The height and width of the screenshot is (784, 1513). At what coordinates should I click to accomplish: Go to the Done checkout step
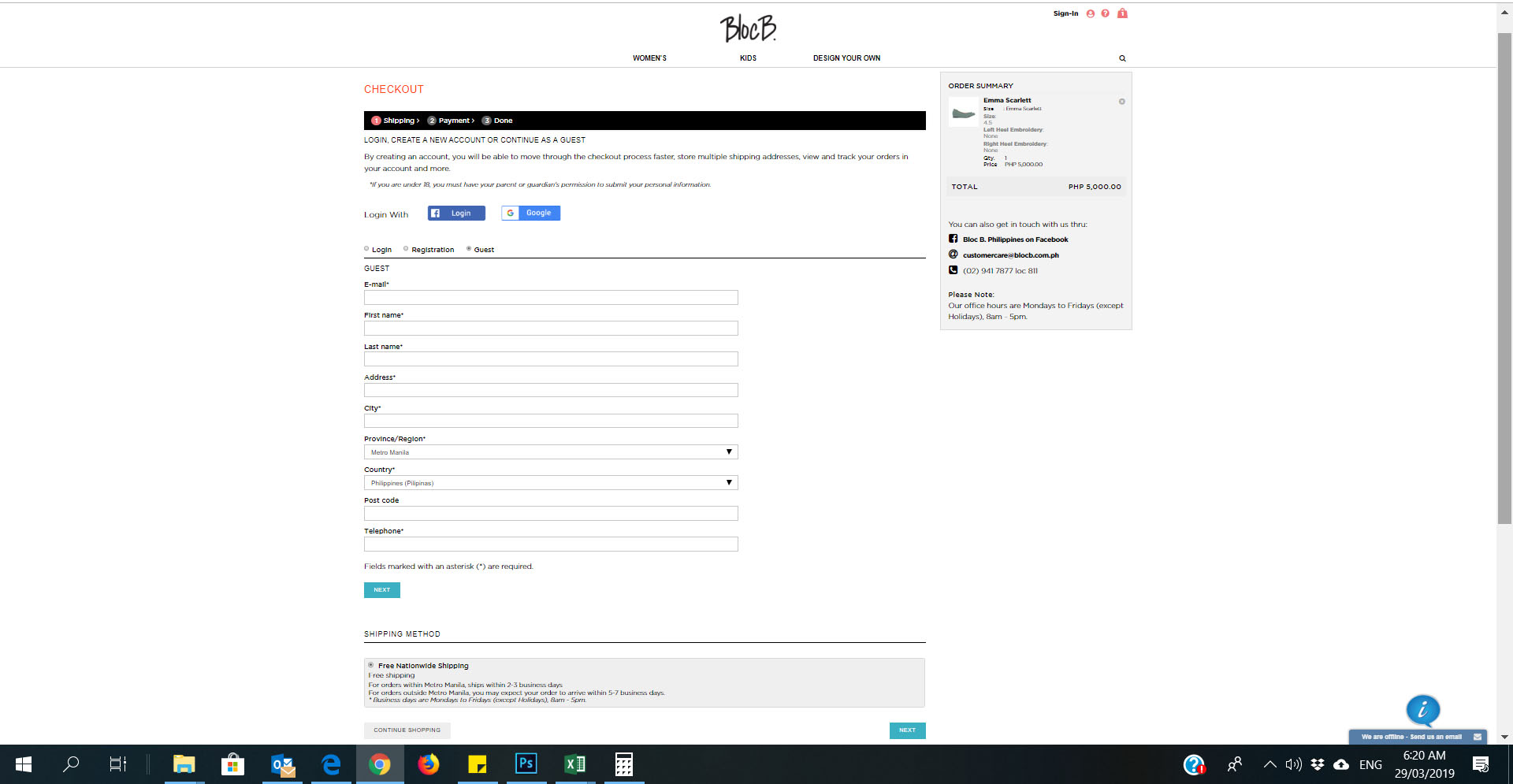498,121
